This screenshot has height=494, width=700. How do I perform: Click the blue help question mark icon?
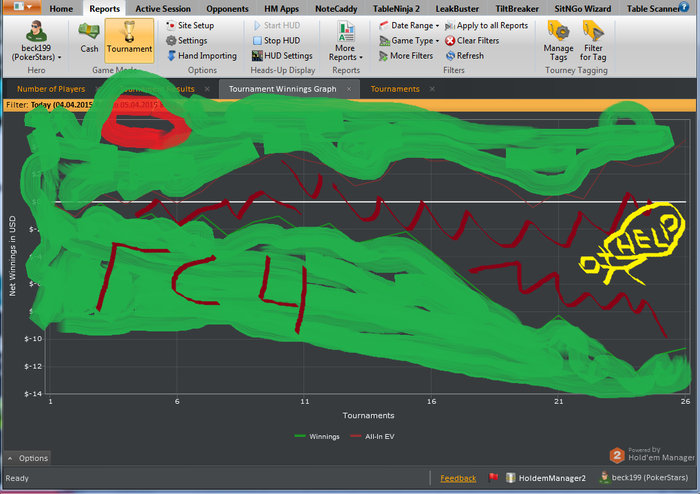[683, 6]
